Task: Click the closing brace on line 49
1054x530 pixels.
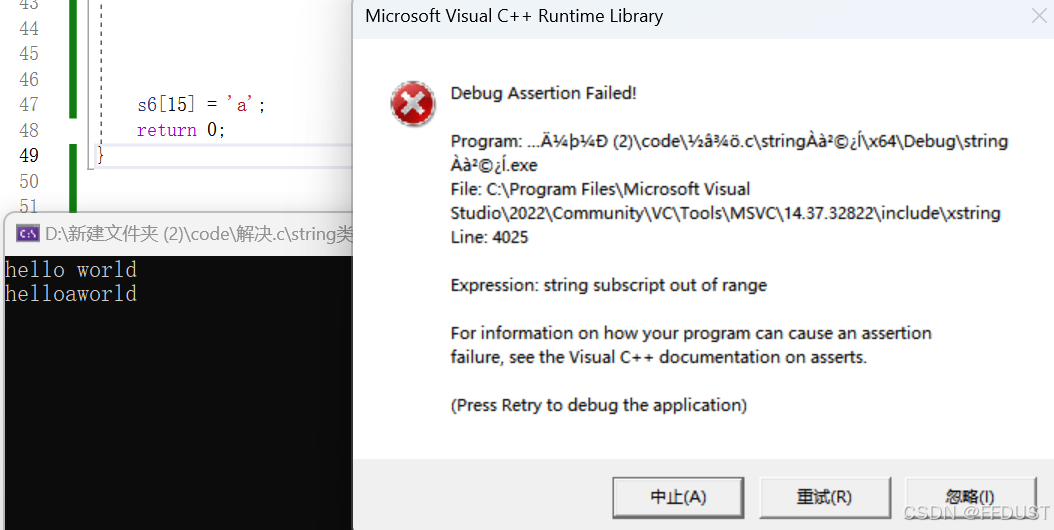Action: [101, 155]
